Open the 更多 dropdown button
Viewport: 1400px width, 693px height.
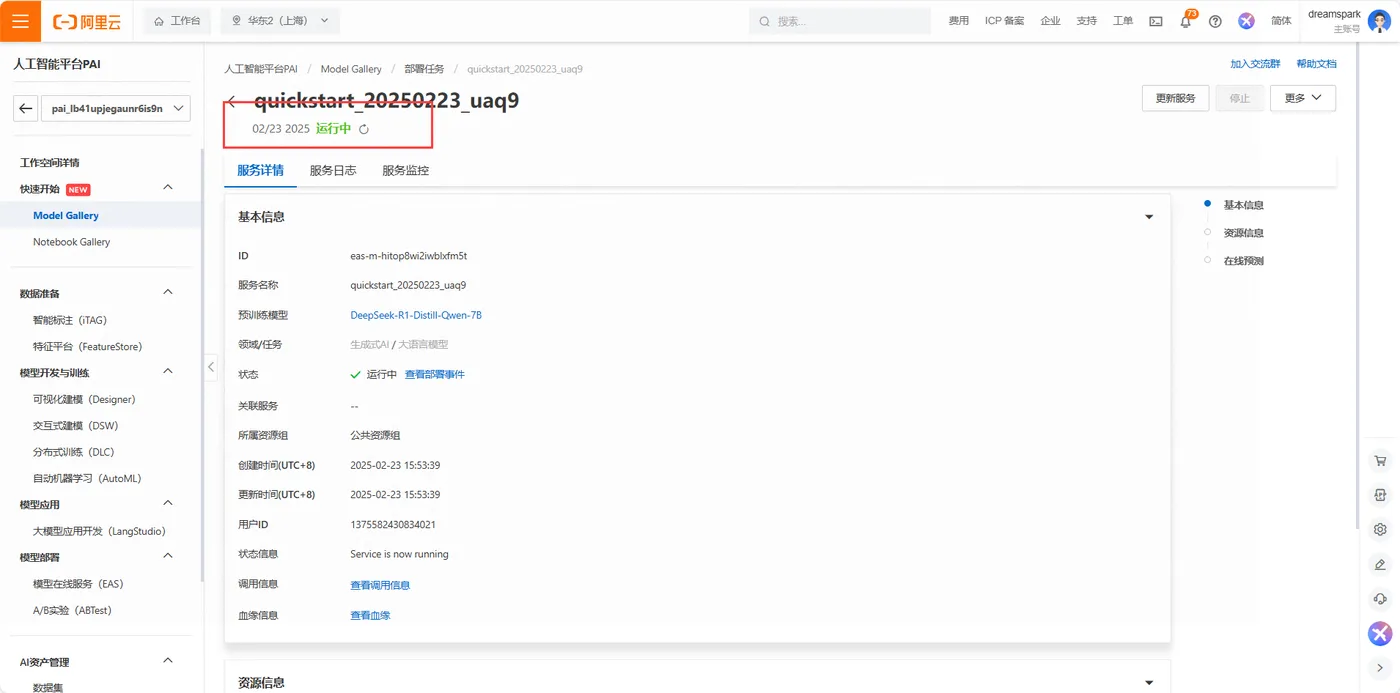coord(1303,98)
